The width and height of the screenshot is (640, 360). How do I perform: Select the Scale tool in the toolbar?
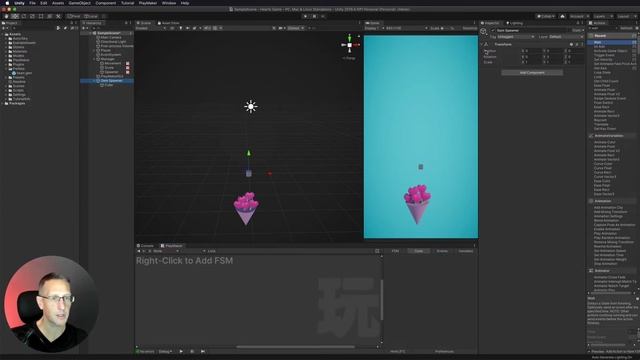coord(32,16)
